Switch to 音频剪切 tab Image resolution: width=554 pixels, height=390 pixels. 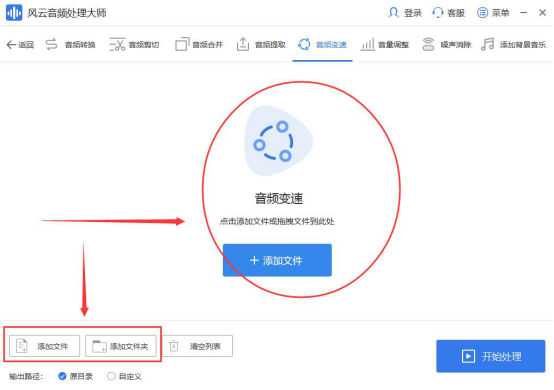143,45
